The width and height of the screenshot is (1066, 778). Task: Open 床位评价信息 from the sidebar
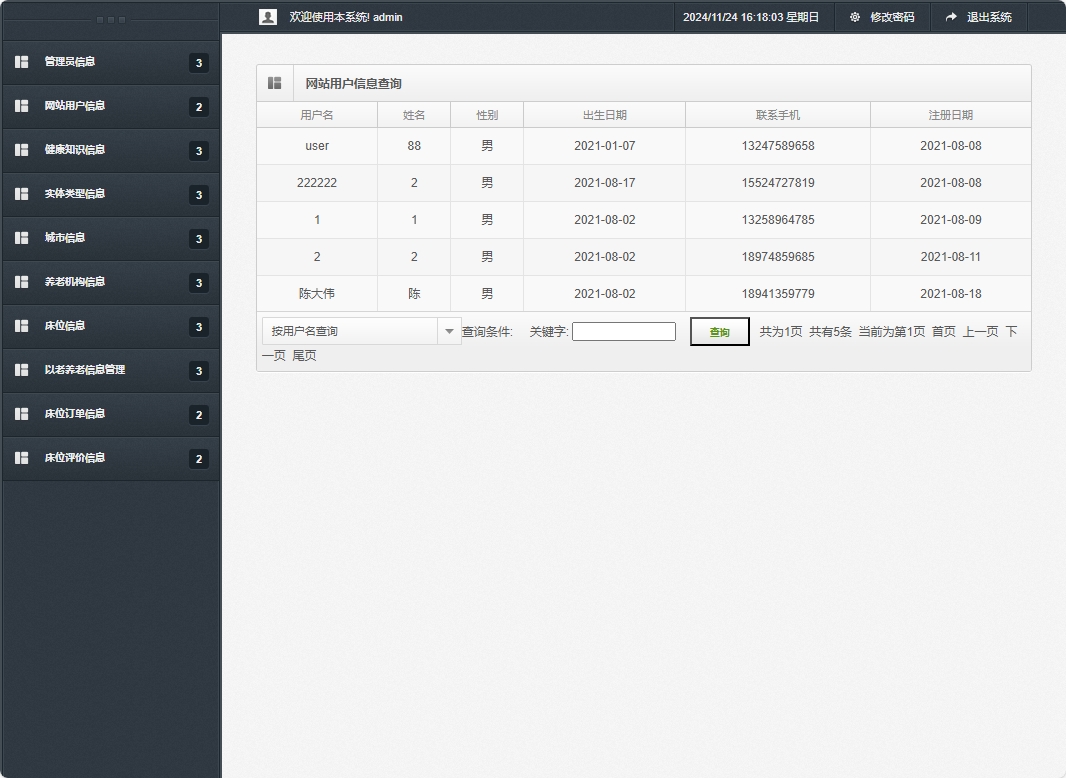(74, 458)
